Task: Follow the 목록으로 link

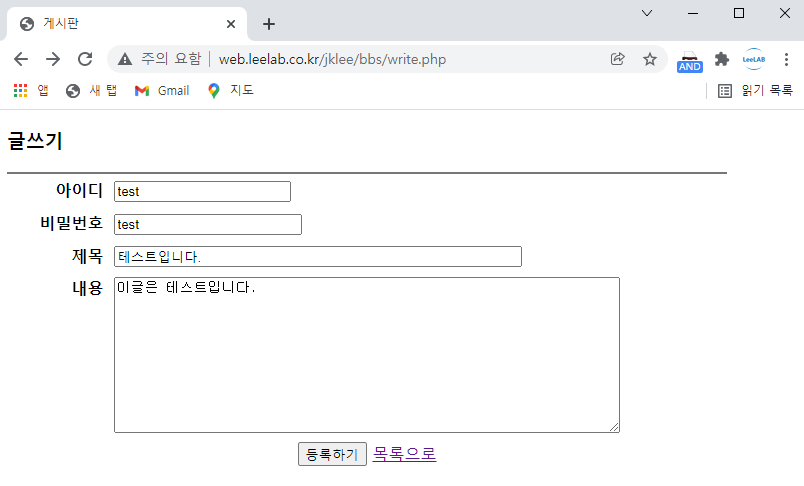Action: (404, 454)
